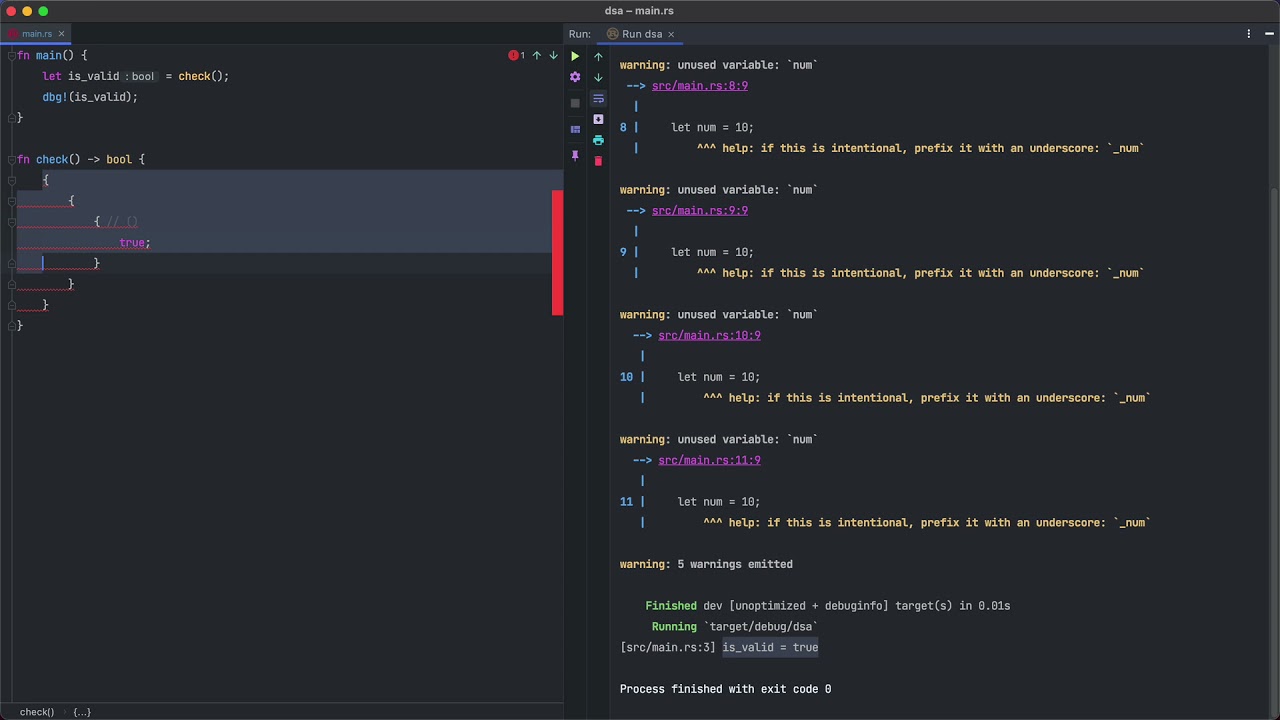Click the check() breadcrumb in status bar
1280x720 pixels.
[x=37, y=712]
